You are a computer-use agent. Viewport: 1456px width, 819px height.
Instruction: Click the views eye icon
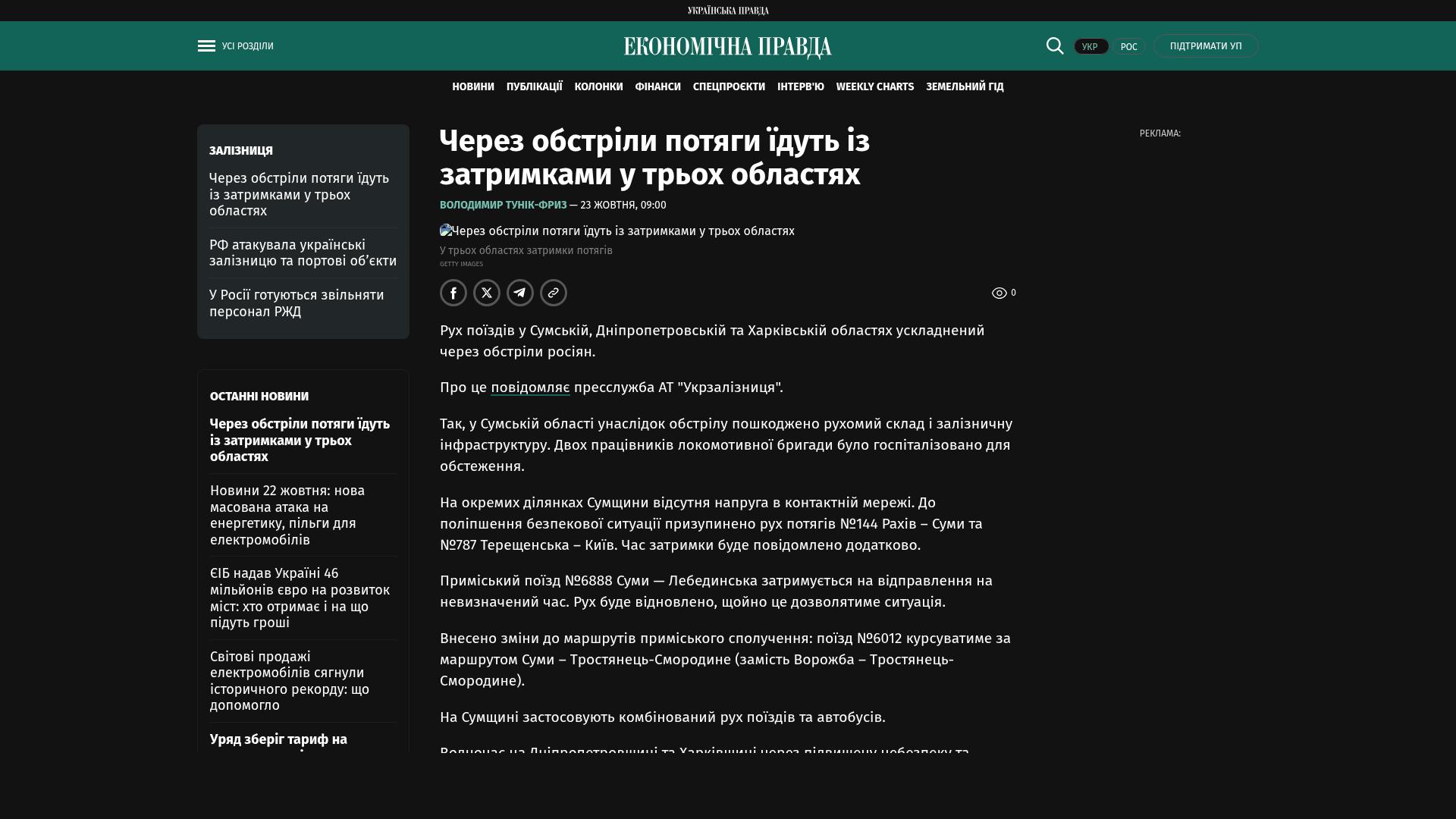click(x=999, y=293)
